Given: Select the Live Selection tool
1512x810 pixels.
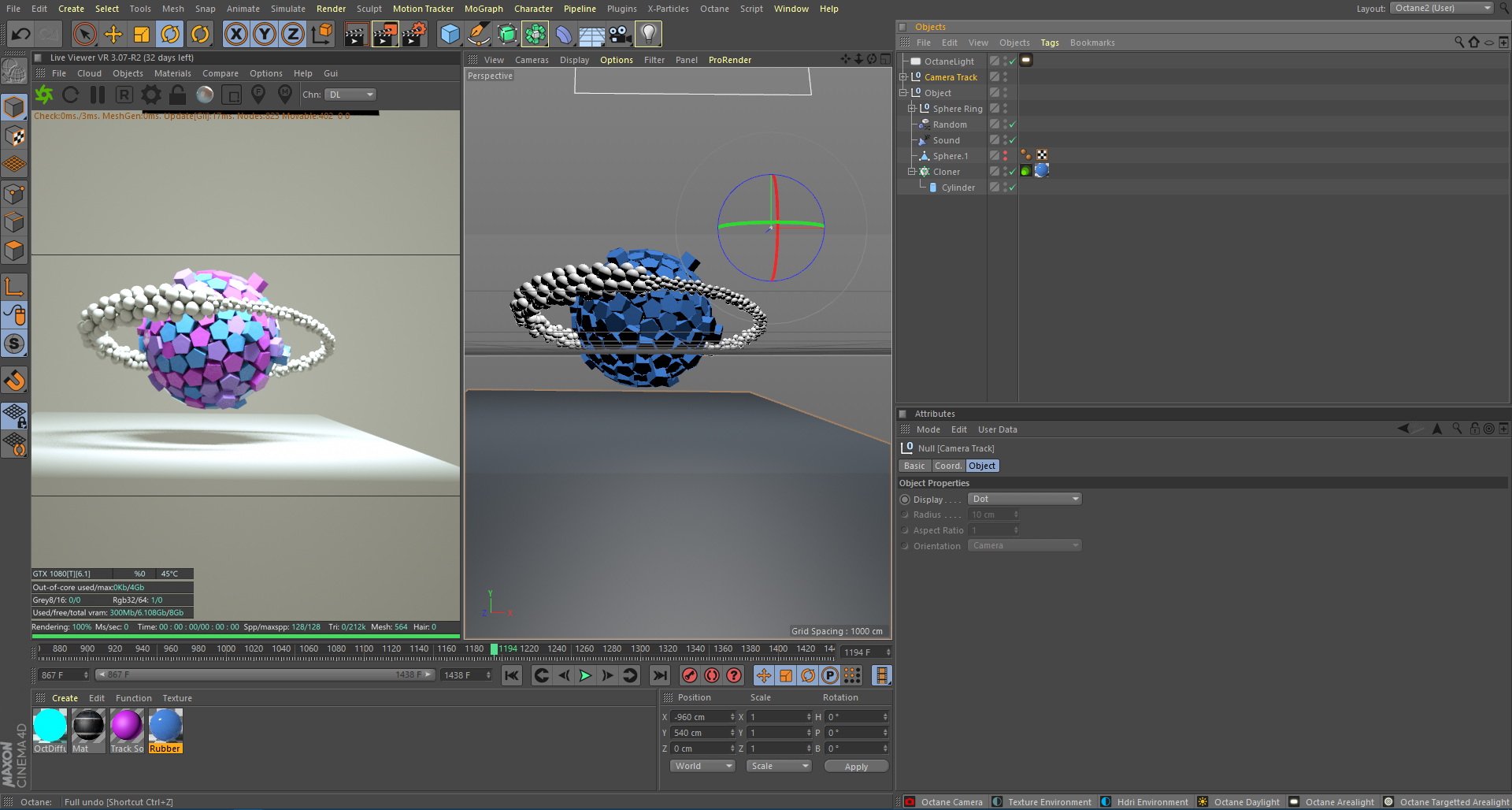Looking at the screenshot, I should pyautogui.click(x=84, y=34).
